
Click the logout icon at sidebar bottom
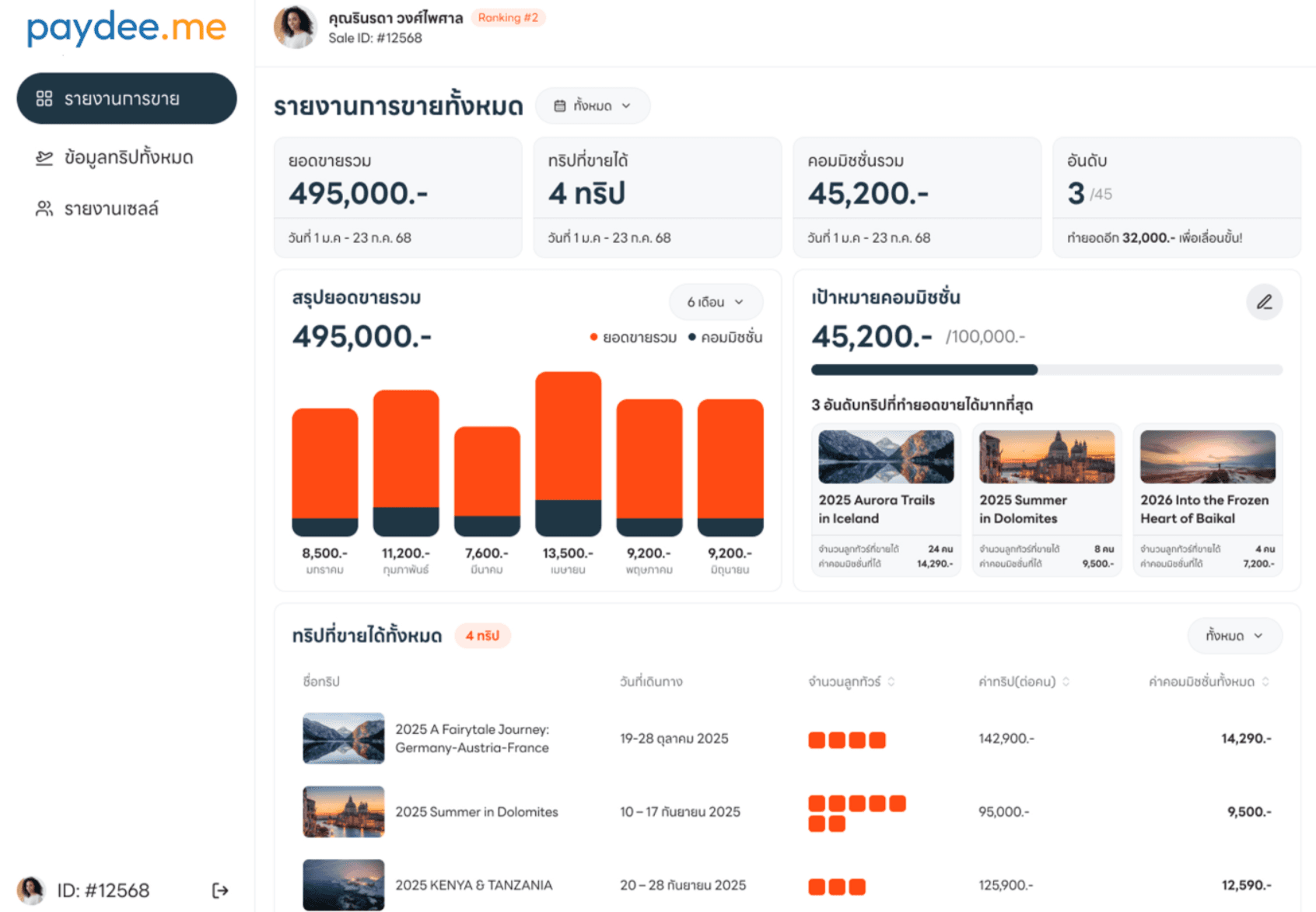click(220, 889)
